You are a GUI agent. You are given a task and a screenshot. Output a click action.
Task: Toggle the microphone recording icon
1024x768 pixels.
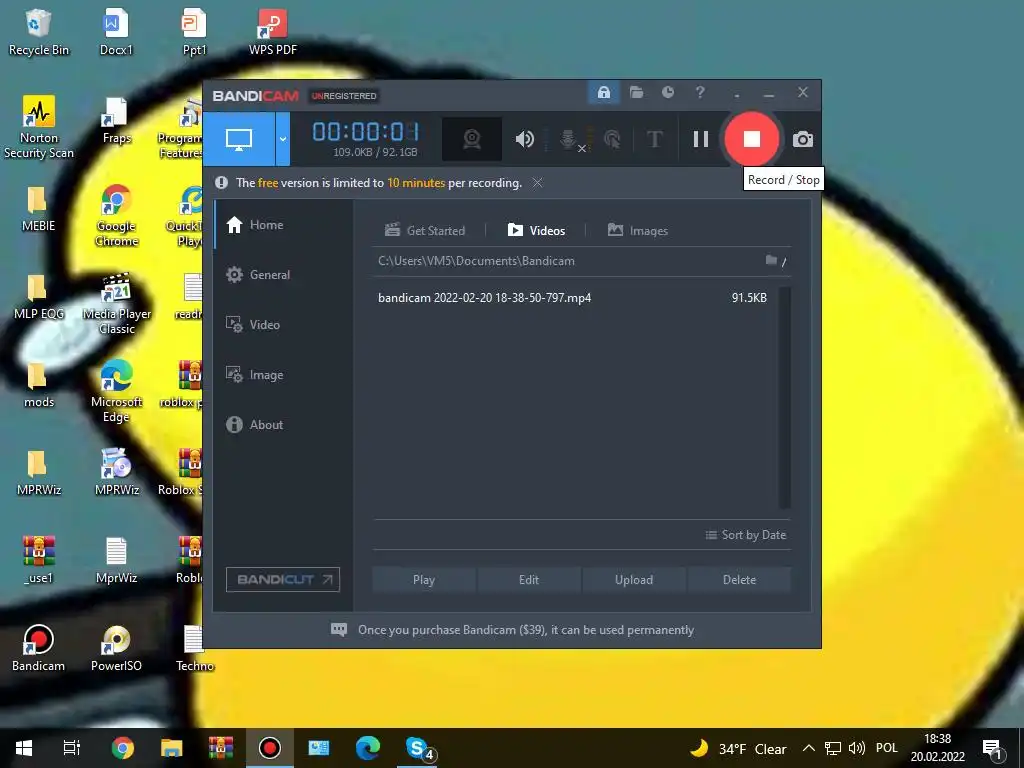point(569,138)
